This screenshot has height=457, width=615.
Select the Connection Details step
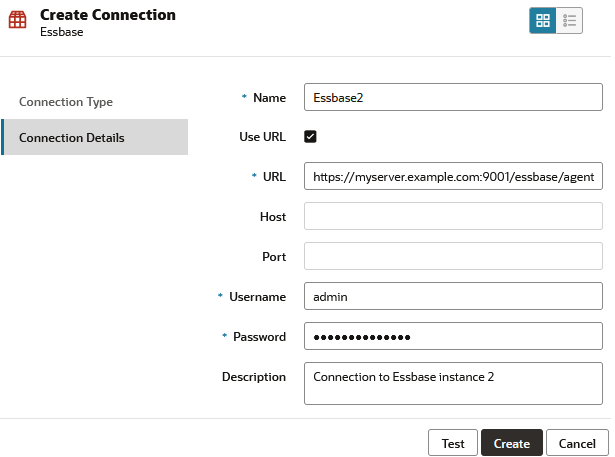[x=72, y=138]
